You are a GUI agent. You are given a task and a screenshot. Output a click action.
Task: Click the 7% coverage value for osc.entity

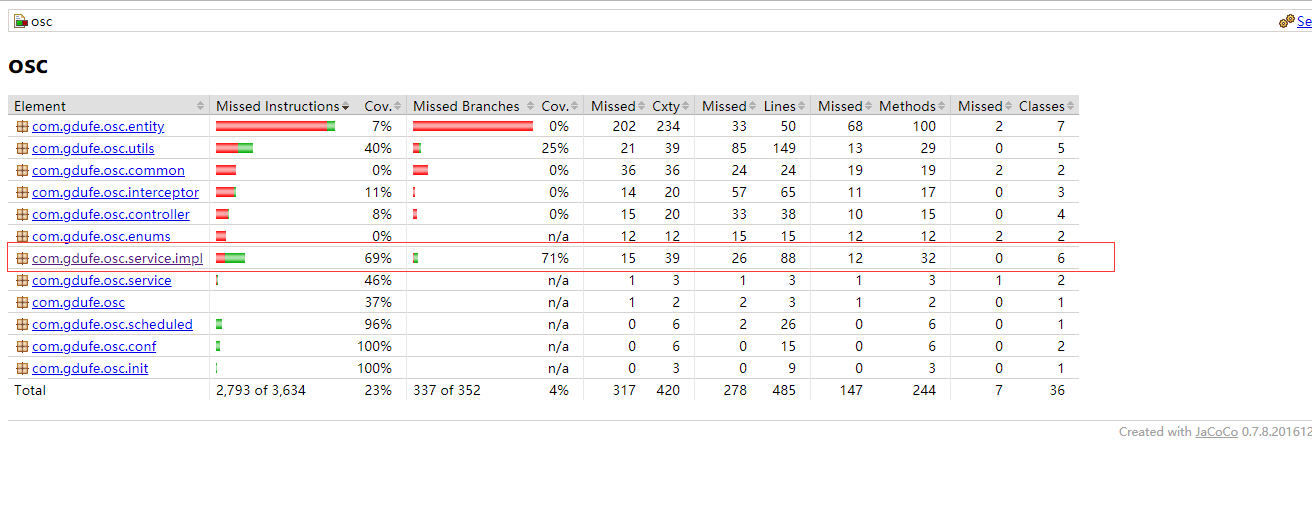tap(381, 127)
